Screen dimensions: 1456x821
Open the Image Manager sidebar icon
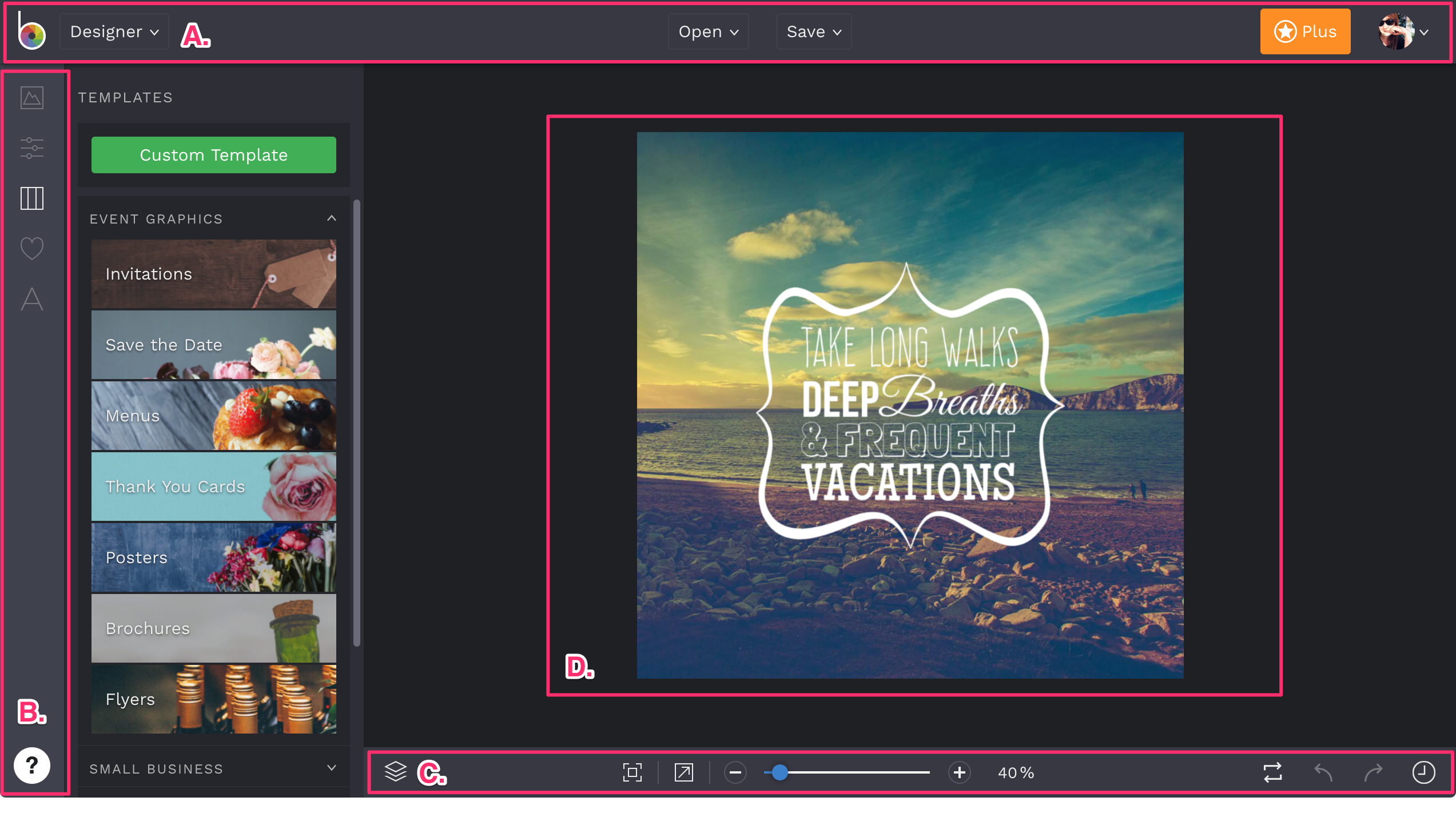tap(32, 97)
